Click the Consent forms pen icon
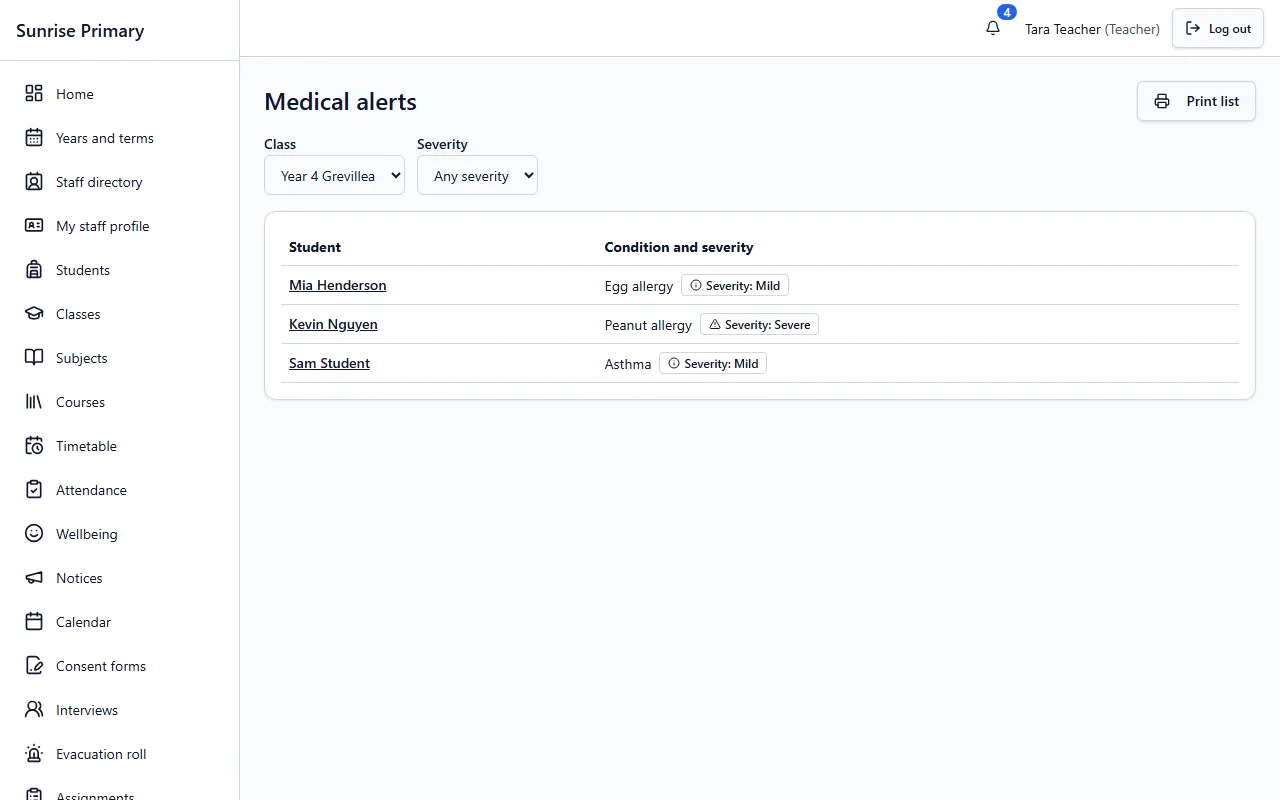The height and width of the screenshot is (800, 1280). click(x=34, y=666)
